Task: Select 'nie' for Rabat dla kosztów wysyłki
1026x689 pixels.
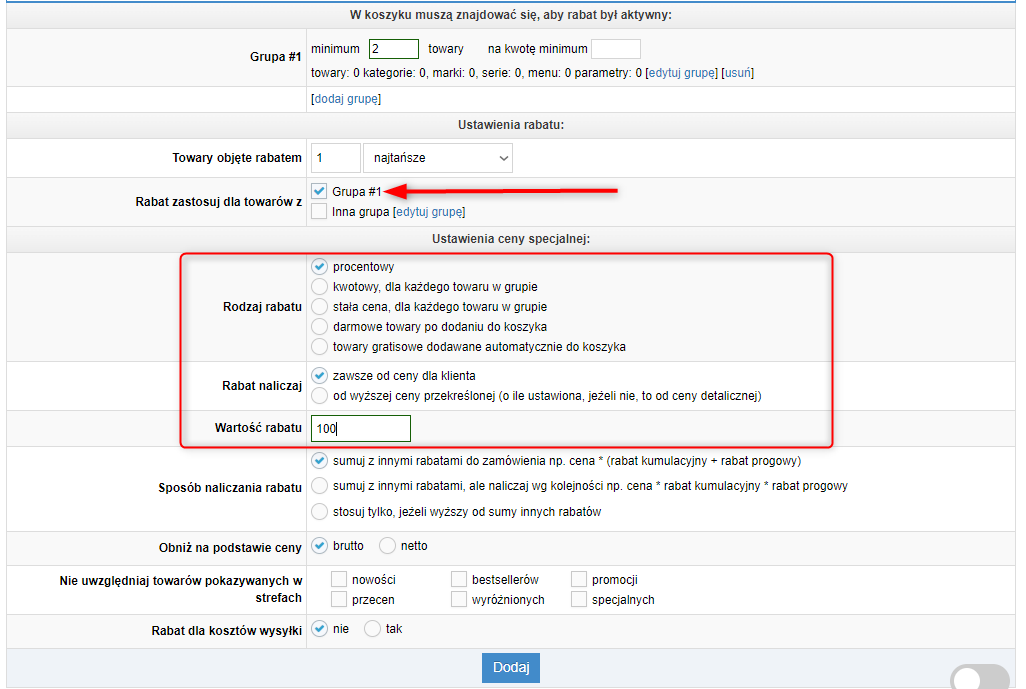Action: 319,629
